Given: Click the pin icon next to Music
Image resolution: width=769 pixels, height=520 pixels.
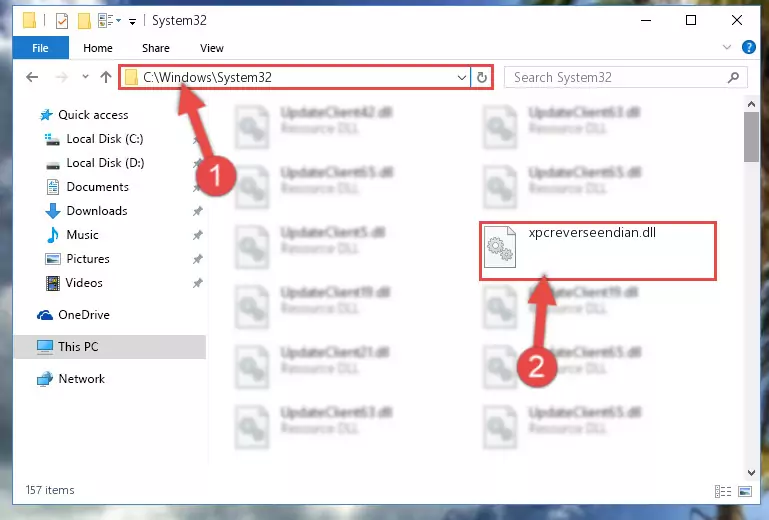Looking at the screenshot, I should pyautogui.click(x=197, y=235).
